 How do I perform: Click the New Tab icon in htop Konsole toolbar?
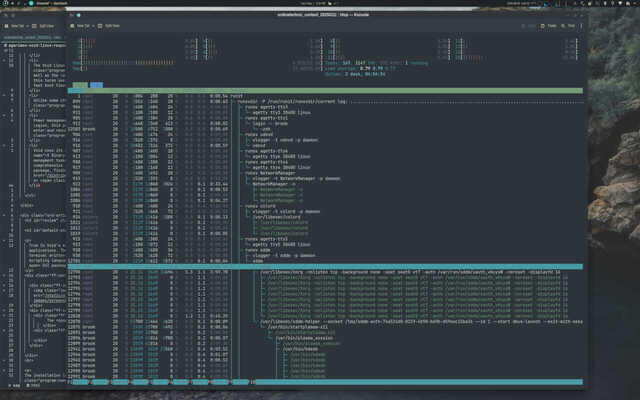pos(72,26)
